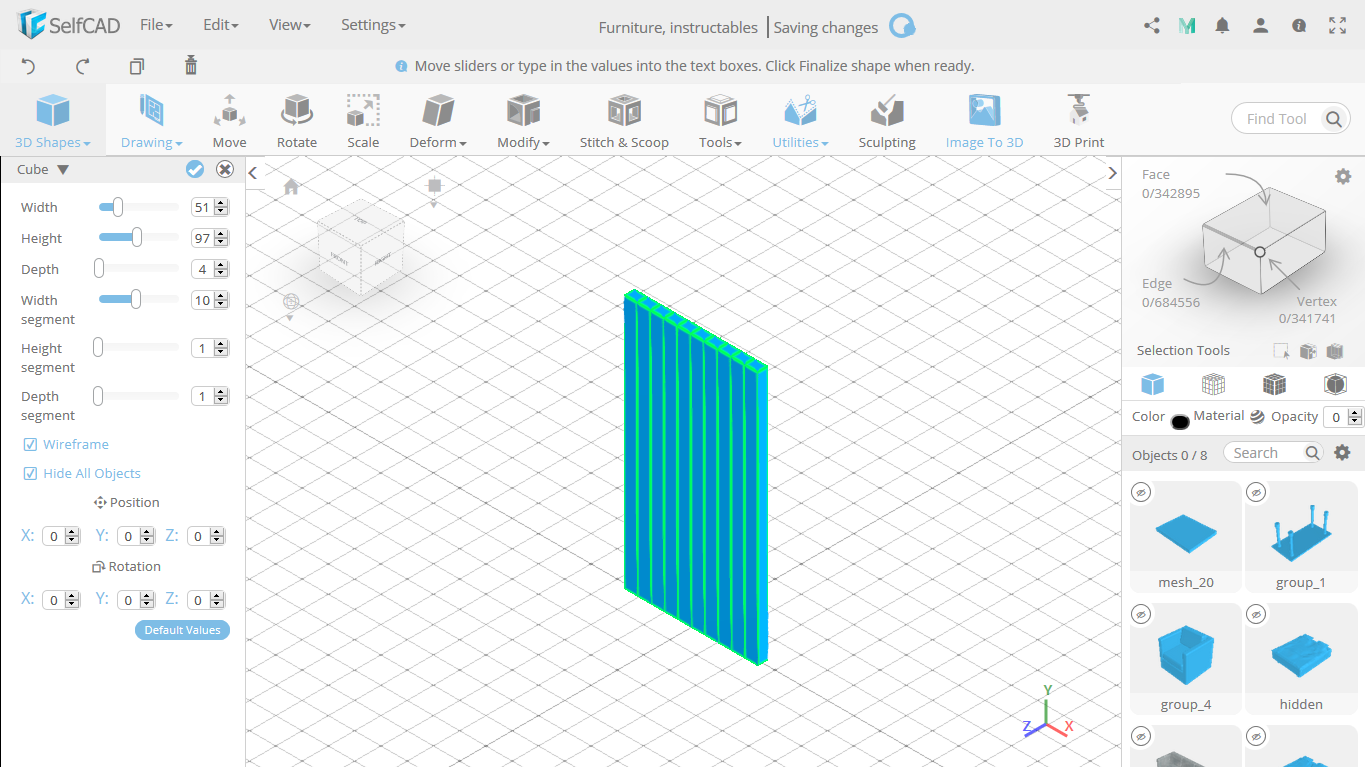
Task: Select the Rotate tool
Action: [297, 121]
